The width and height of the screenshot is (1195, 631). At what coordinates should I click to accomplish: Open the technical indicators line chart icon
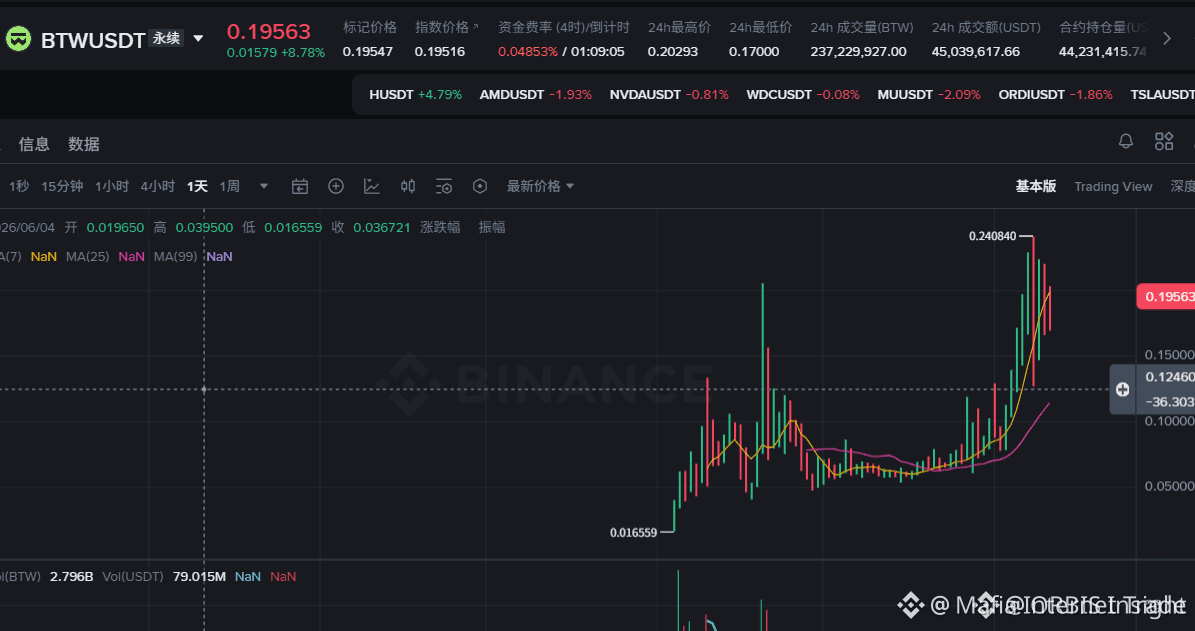click(x=372, y=186)
